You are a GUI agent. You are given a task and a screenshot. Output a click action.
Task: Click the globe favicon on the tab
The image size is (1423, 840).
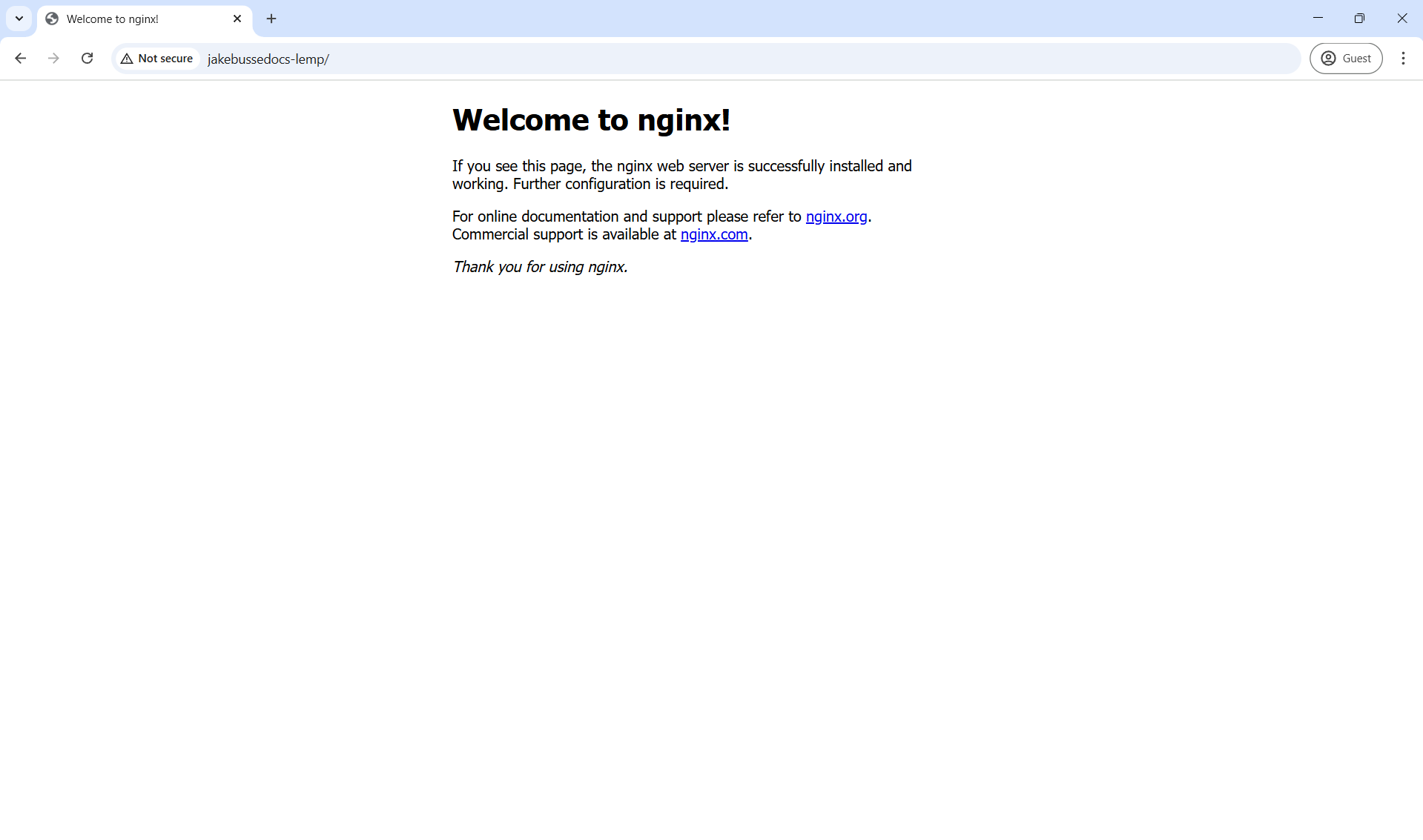(x=51, y=19)
